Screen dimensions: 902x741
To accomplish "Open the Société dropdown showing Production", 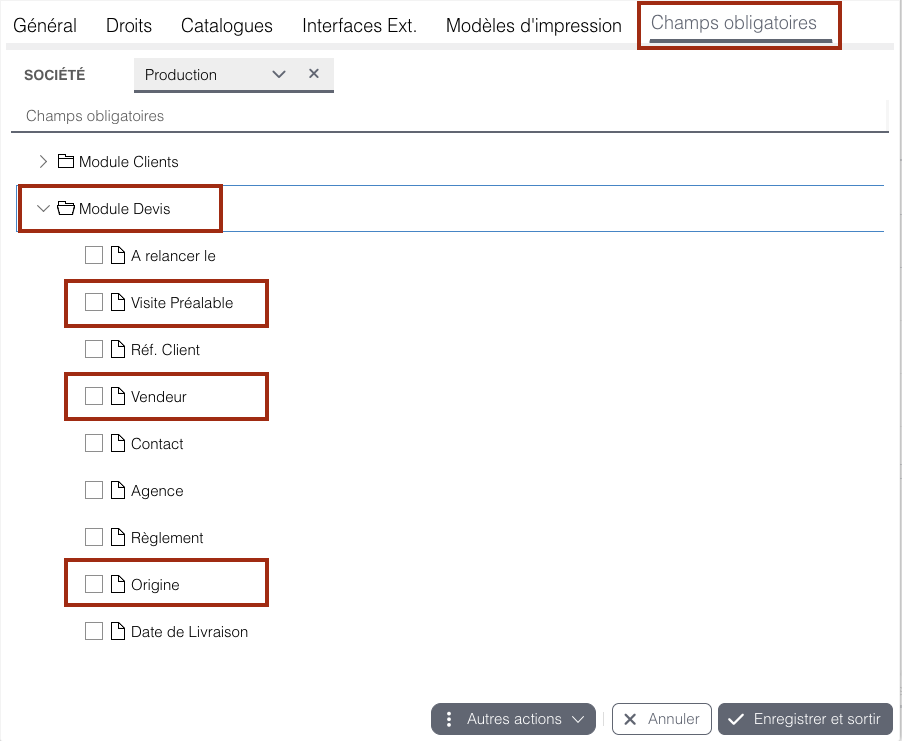I will (x=279, y=74).
